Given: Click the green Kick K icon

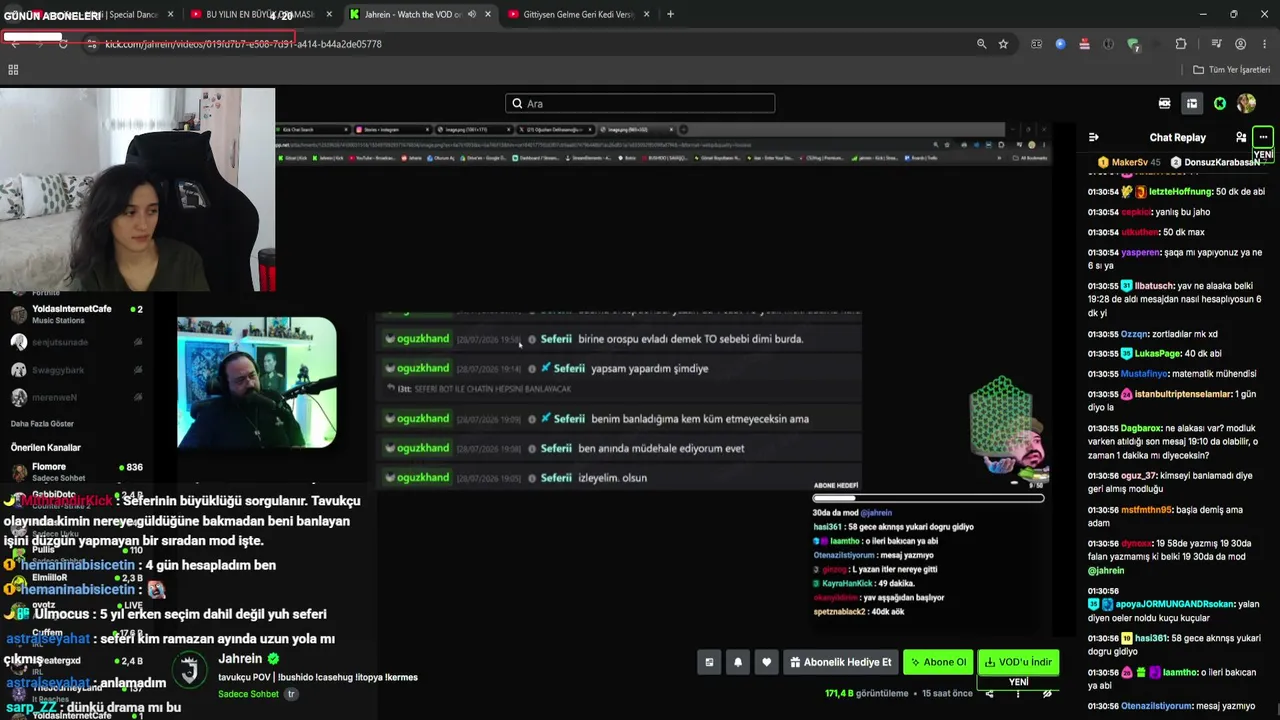Looking at the screenshot, I should (1220, 103).
